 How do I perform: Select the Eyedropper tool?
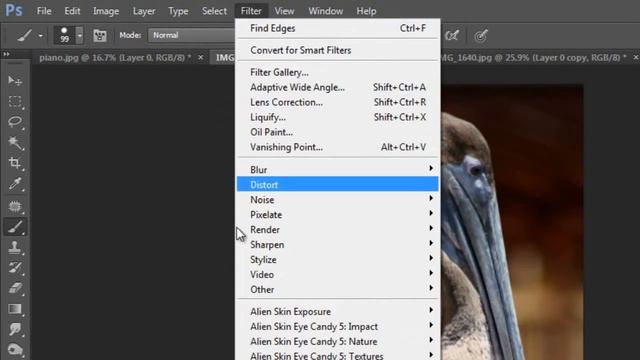15,184
